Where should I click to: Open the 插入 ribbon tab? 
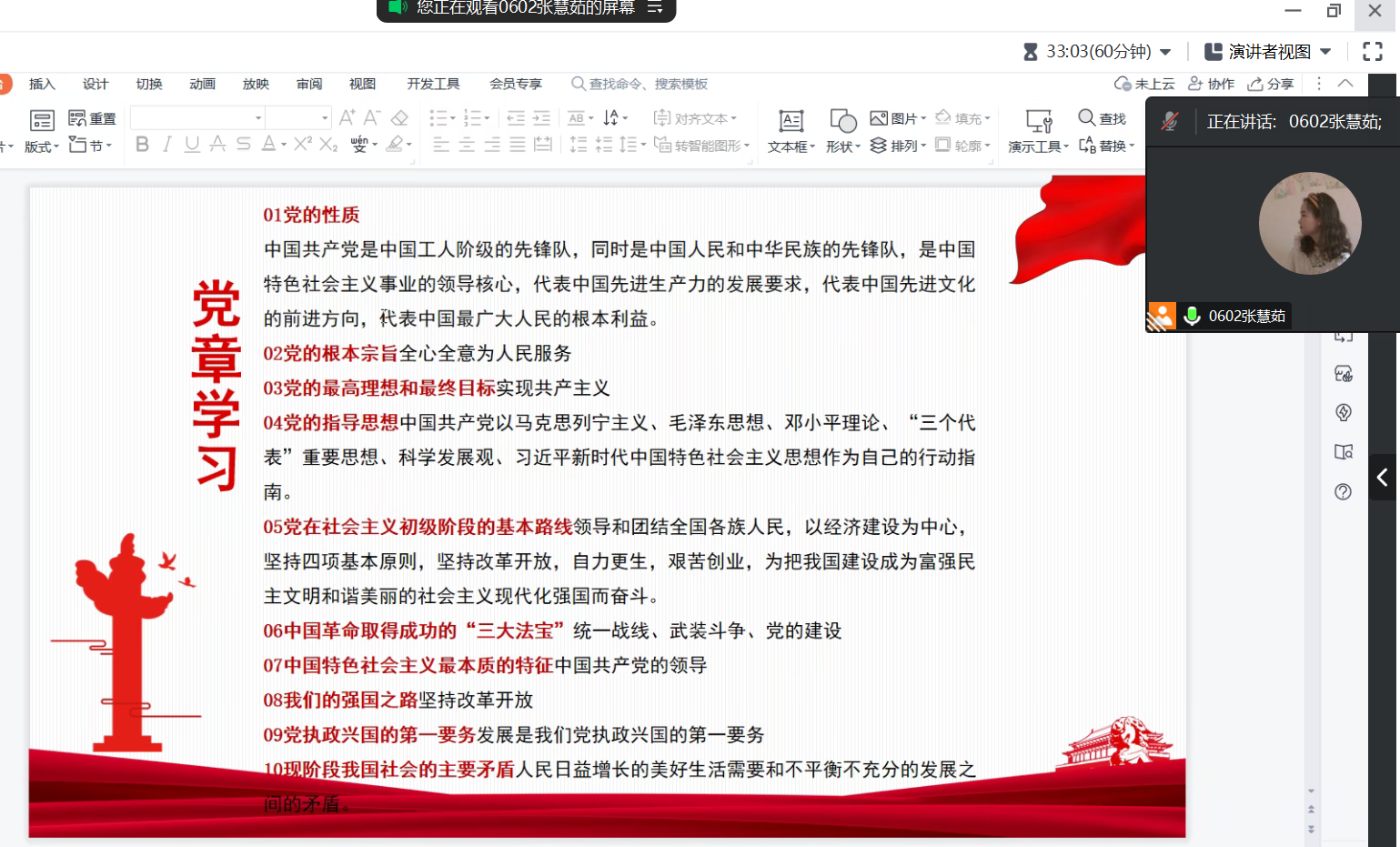[42, 84]
